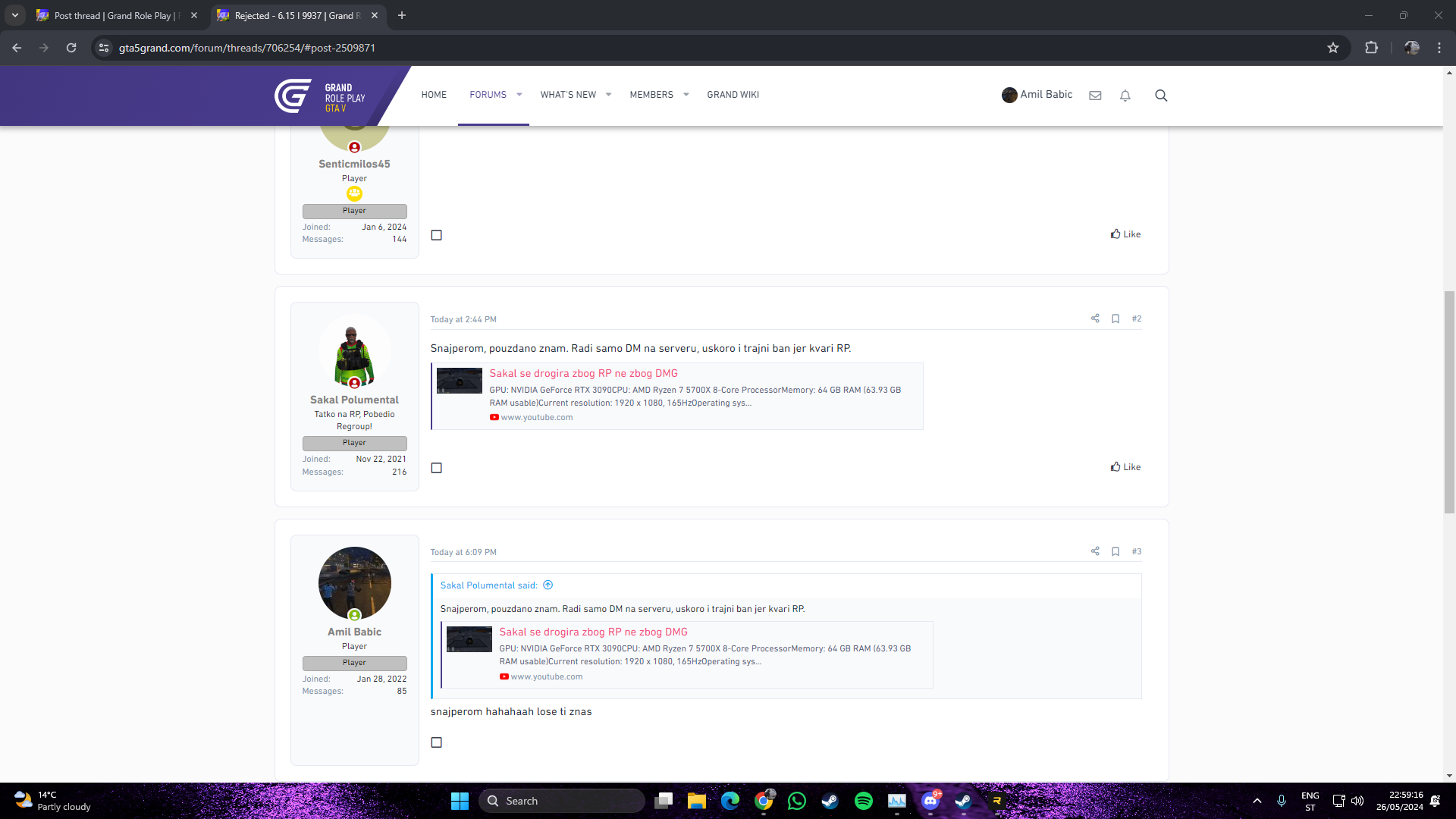Expand the Forums dropdown arrow

[519, 95]
